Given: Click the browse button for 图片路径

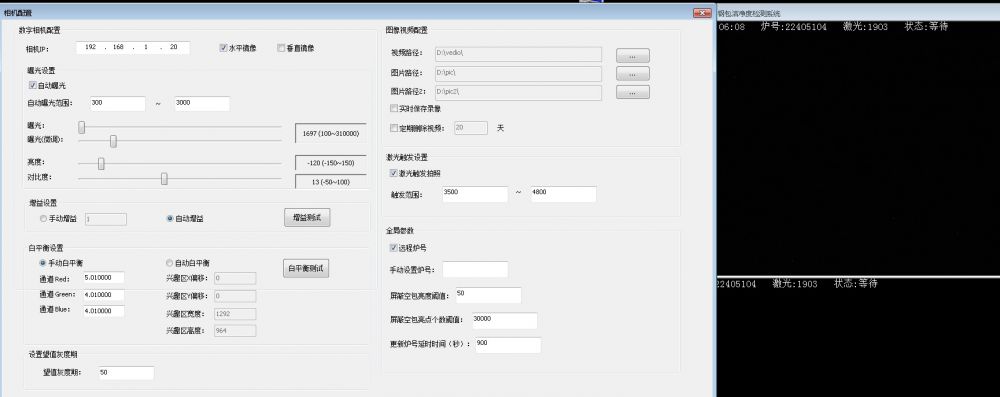Looking at the screenshot, I should pyautogui.click(x=633, y=74).
